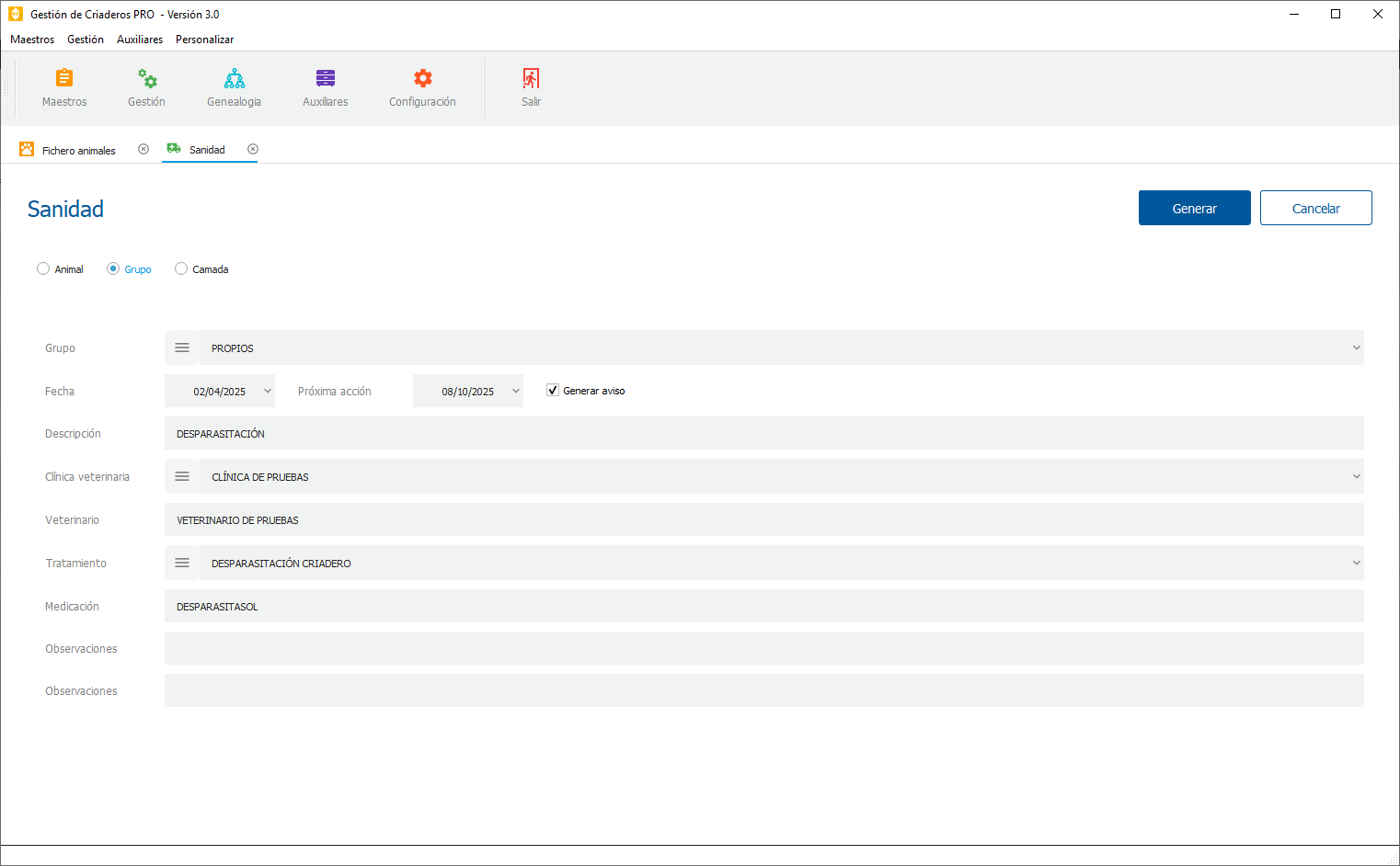The image size is (1400, 866).
Task: Uncheck the Generar aviso checkbox
Action: coord(553,391)
